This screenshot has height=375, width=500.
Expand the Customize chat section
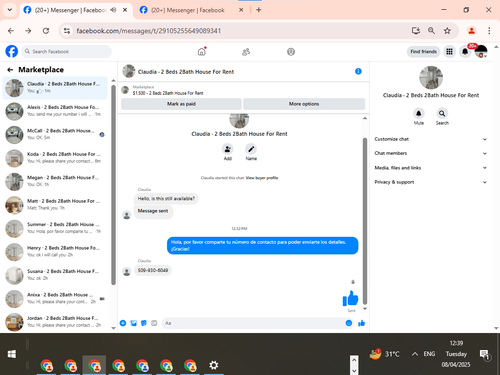pyautogui.click(x=431, y=139)
